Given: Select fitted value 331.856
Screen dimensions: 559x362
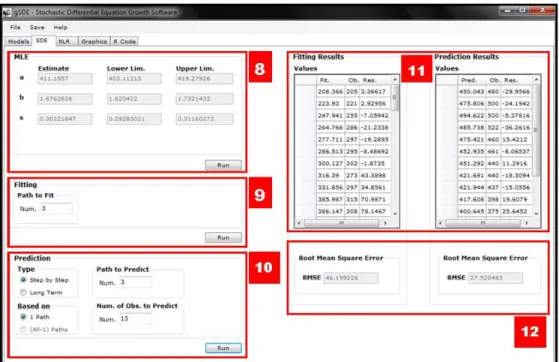Looking at the screenshot, I should 330,187.
